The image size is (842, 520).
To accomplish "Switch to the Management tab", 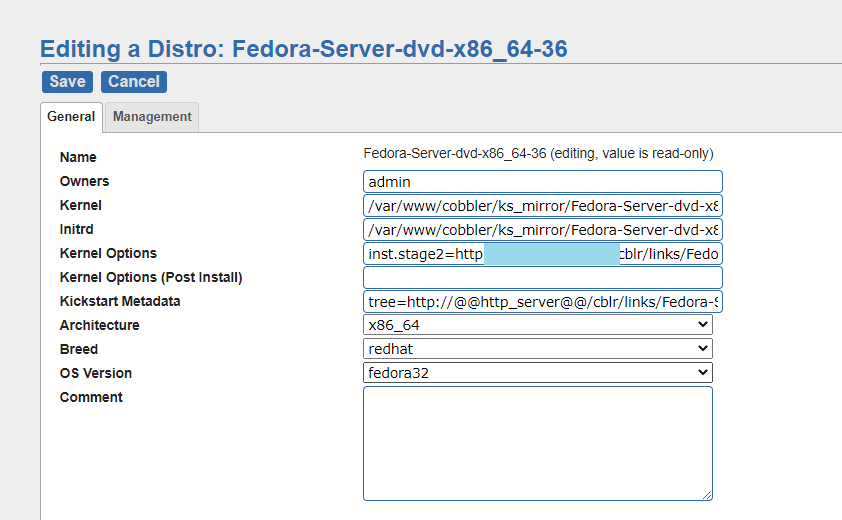I will (152, 117).
